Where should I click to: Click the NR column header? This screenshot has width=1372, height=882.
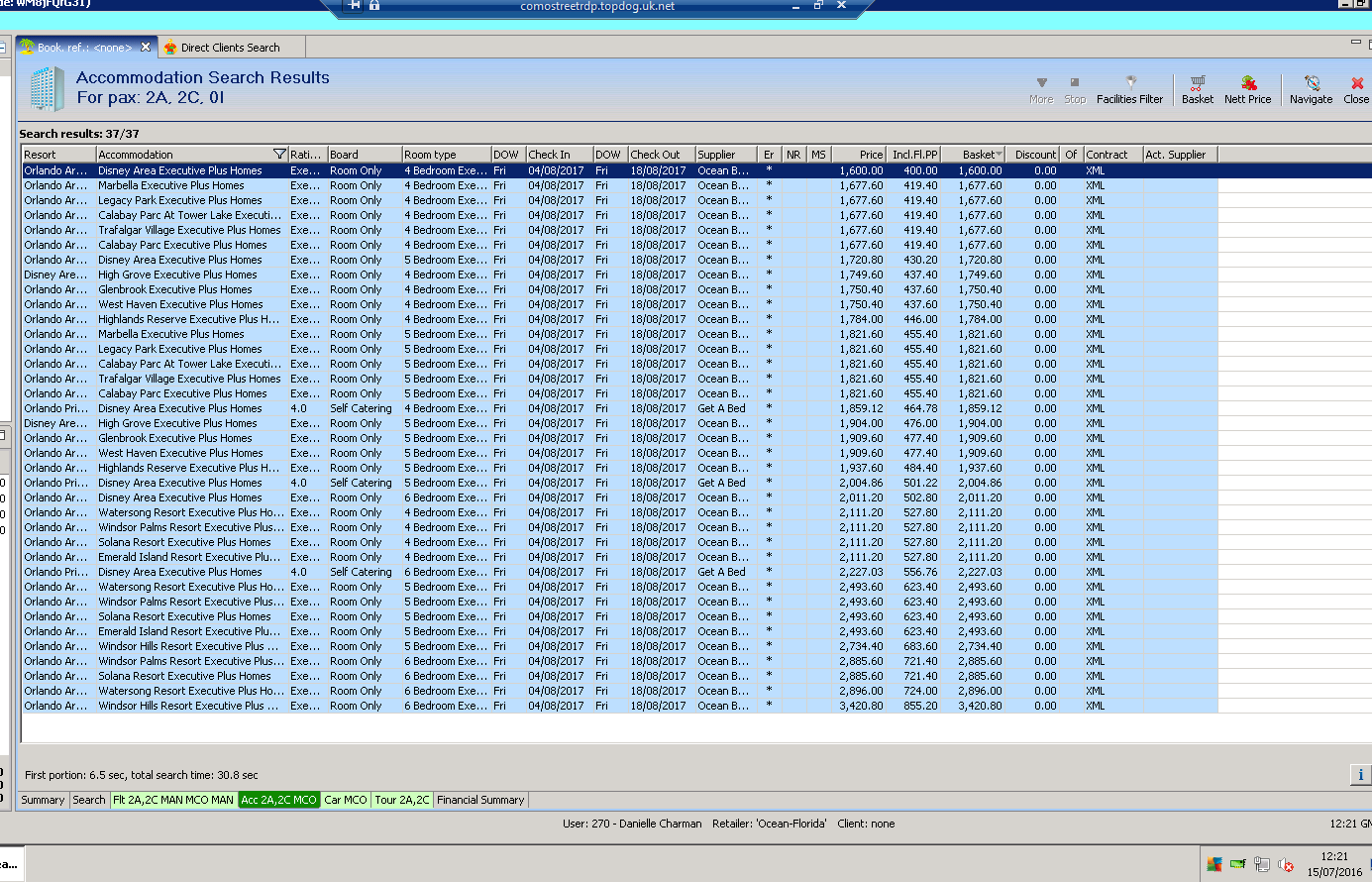[x=794, y=155]
